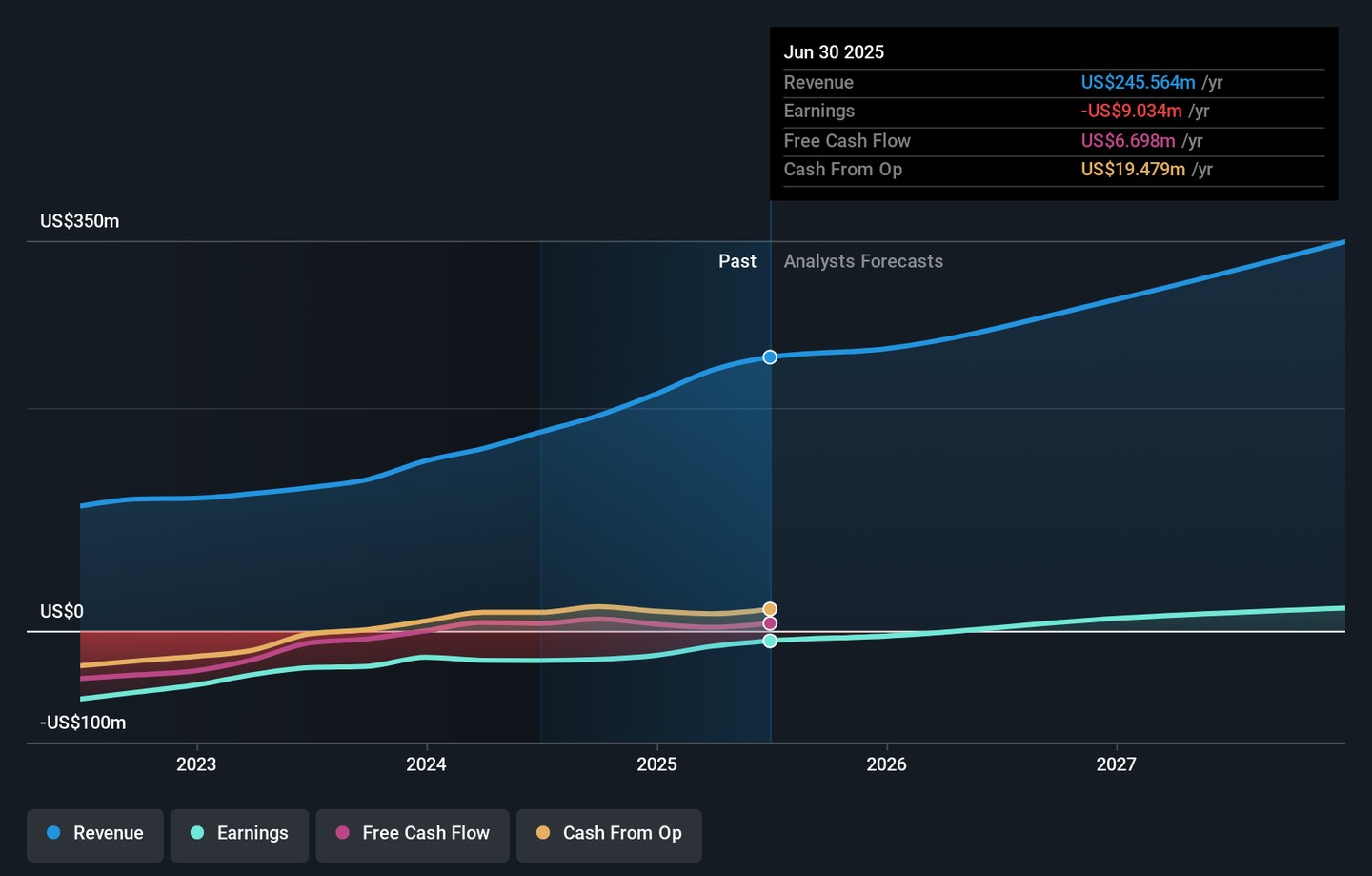Click the teal Earnings data point marker
The image size is (1372, 876).
tap(770, 641)
